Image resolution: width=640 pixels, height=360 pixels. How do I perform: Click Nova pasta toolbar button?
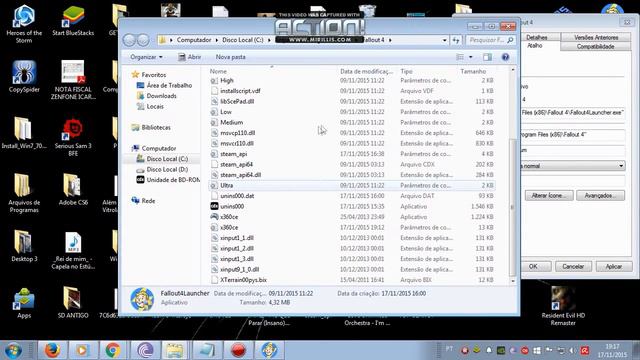tap(231, 57)
